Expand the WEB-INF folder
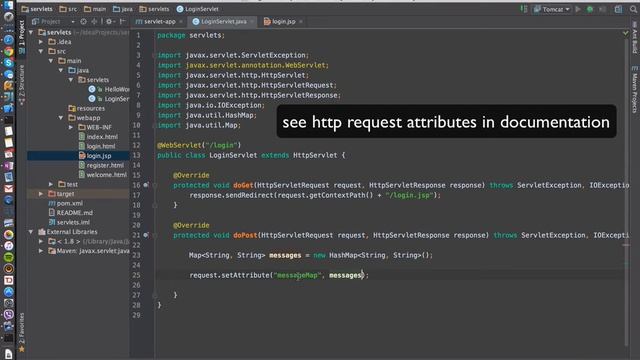This screenshot has height=360, width=640. coord(71,127)
